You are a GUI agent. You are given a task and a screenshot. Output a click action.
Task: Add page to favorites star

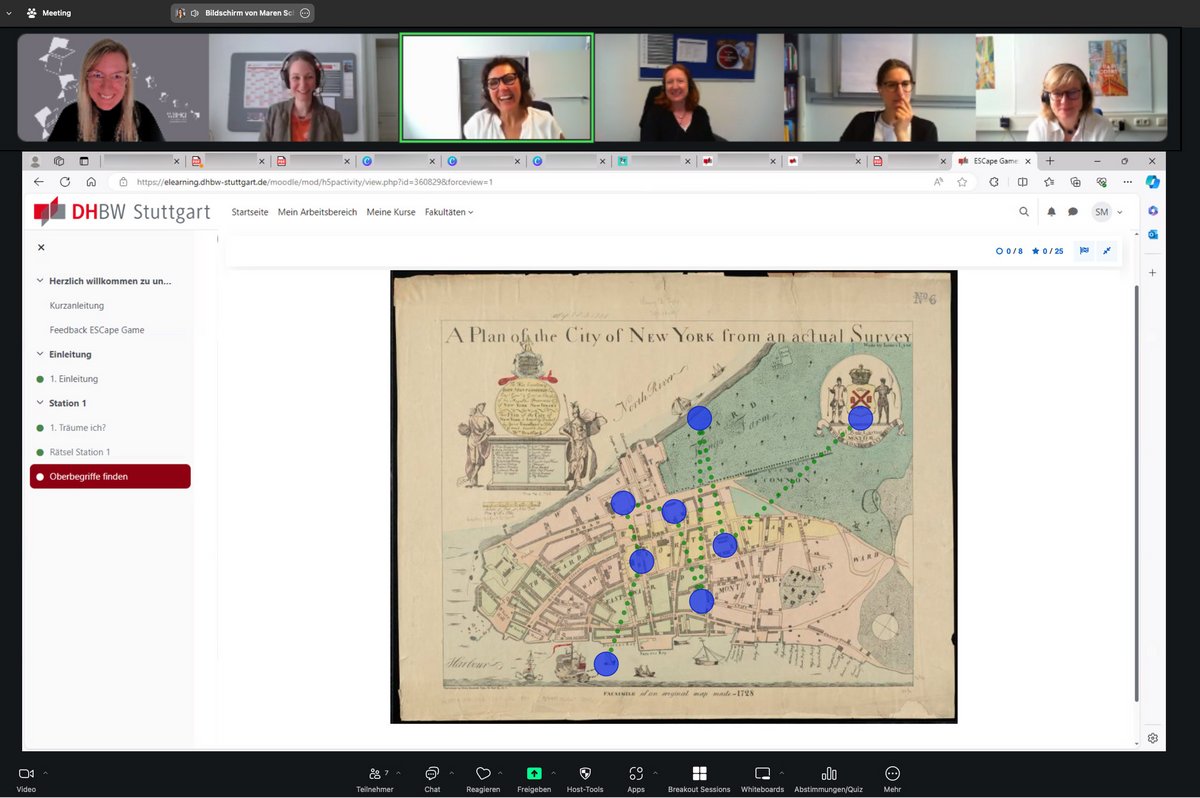coord(962,182)
